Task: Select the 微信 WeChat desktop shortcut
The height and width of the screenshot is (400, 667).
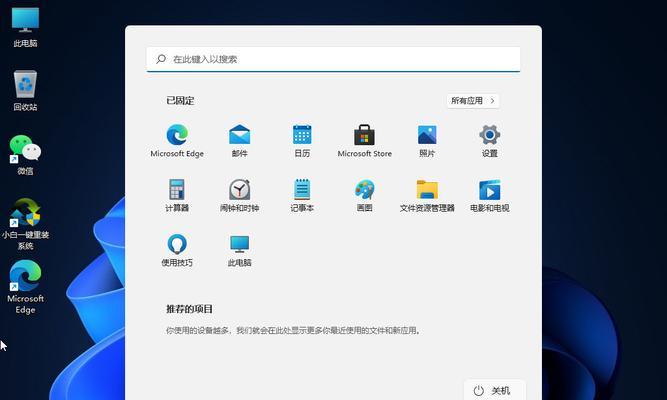Action: coord(26,154)
